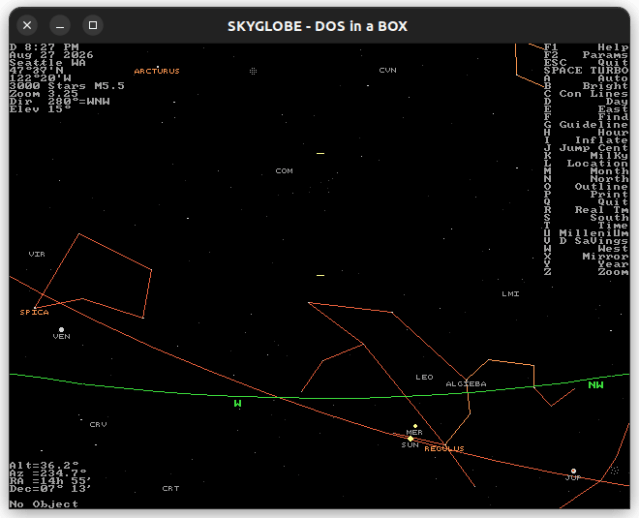The height and width of the screenshot is (518, 639).
Task: Click Y Year command
Action: click(586, 264)
